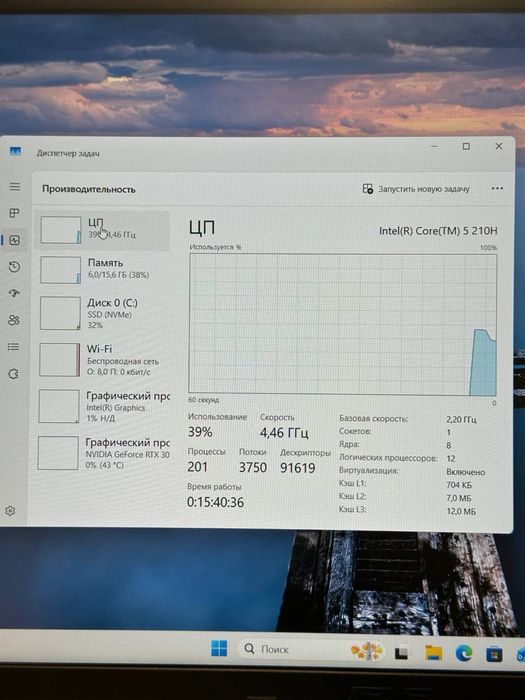Open the Windows Start button
Image resolution: width=525 pixels, height=700 pixels.
click(219, 649)
